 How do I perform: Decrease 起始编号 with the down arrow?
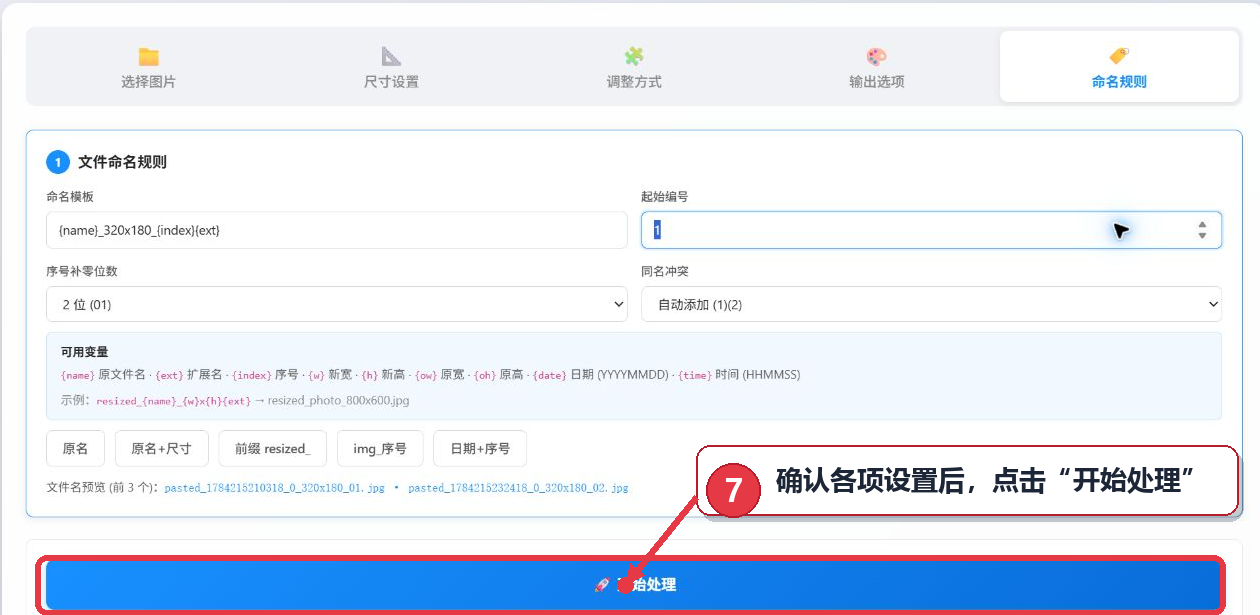point(1202,236)
